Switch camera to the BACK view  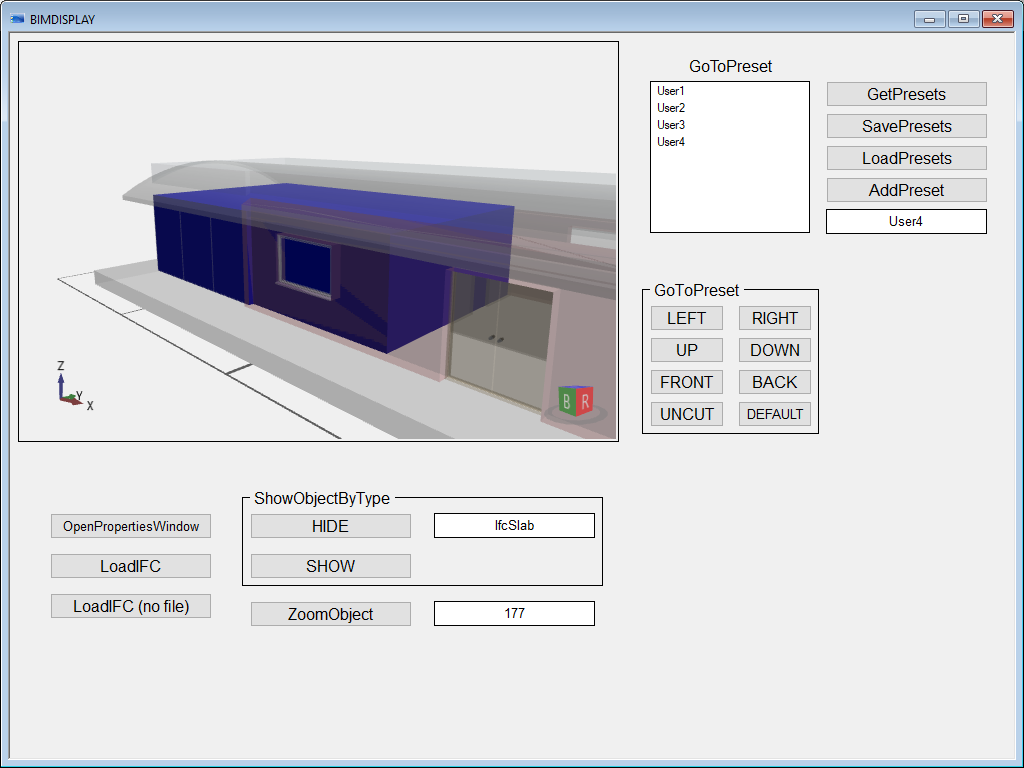pyautogui.click(x=774, y=381)
